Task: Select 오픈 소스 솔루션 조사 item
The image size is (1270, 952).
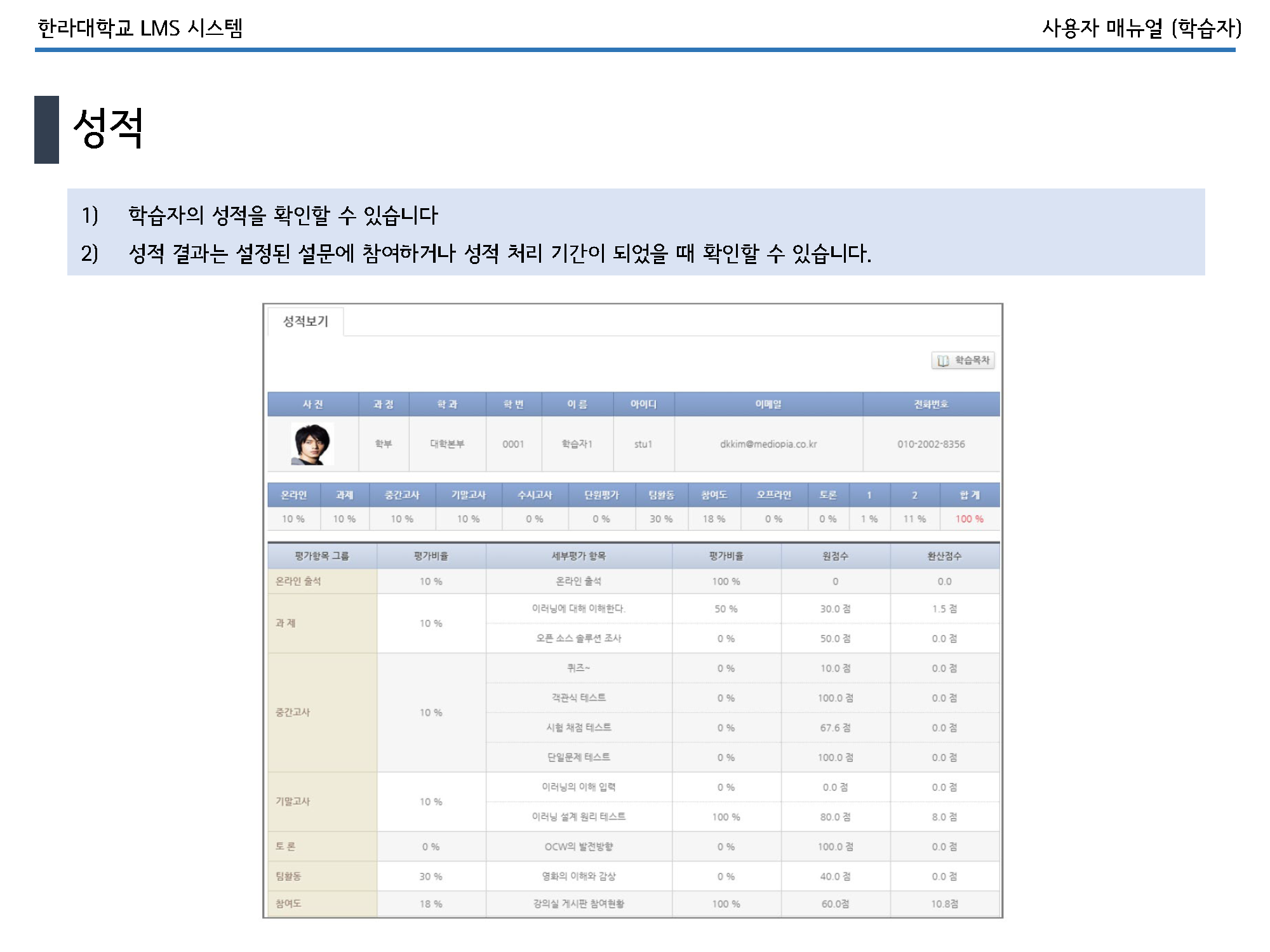Action: click(x=578, y=638)
